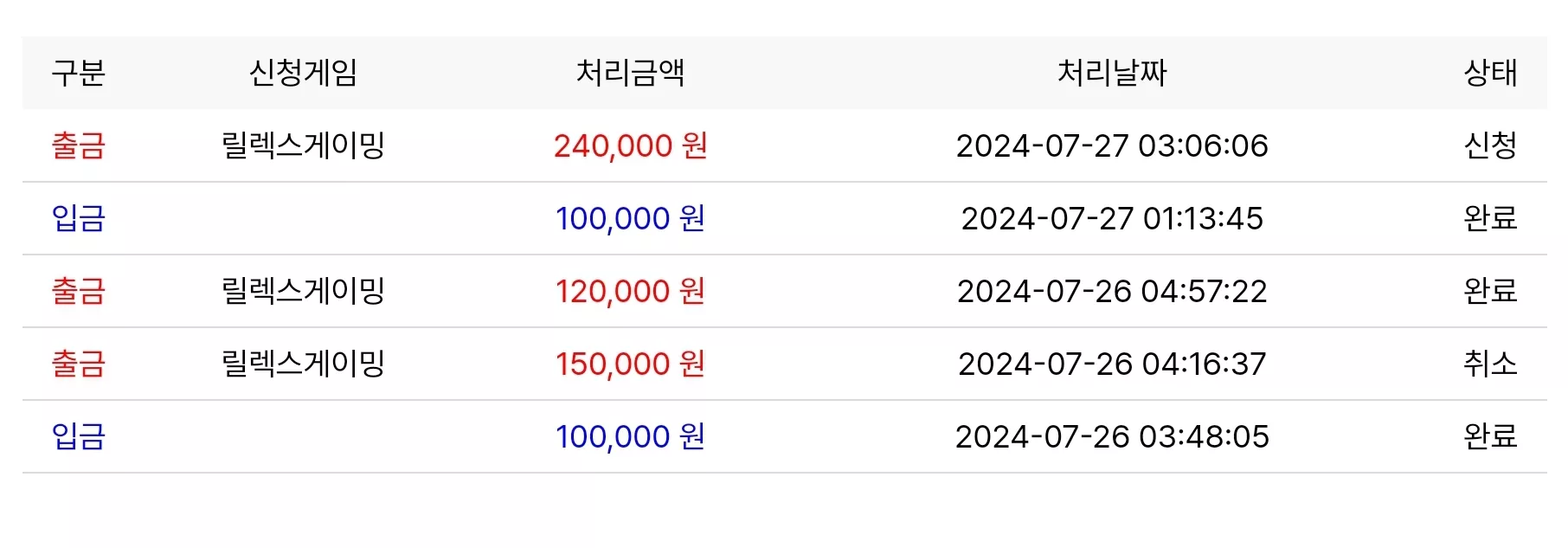Select the 2024-07-26 04:57:22 date entry
Screen dimensions: 1568x548
coord(1112,291)
